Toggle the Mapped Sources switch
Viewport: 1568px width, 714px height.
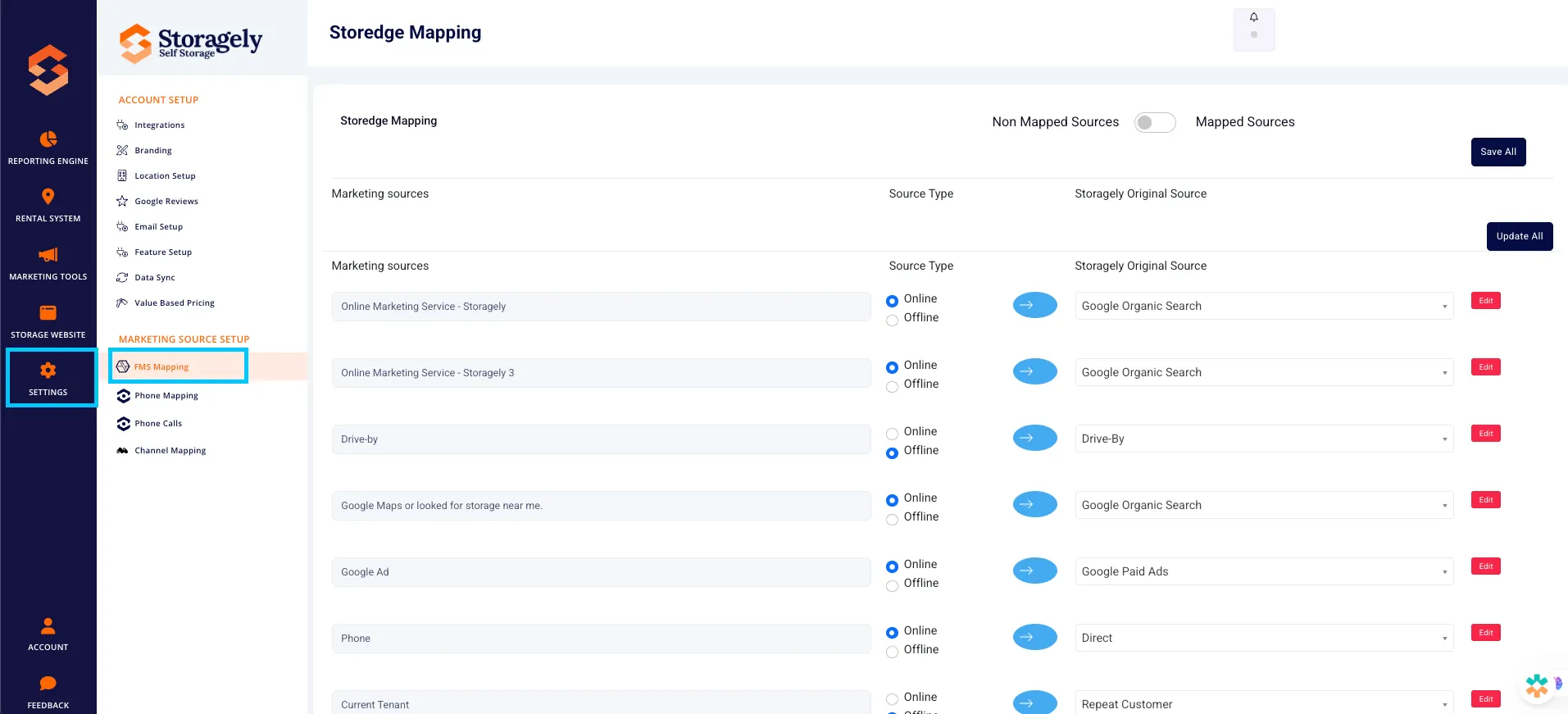tap(1155, 122)
